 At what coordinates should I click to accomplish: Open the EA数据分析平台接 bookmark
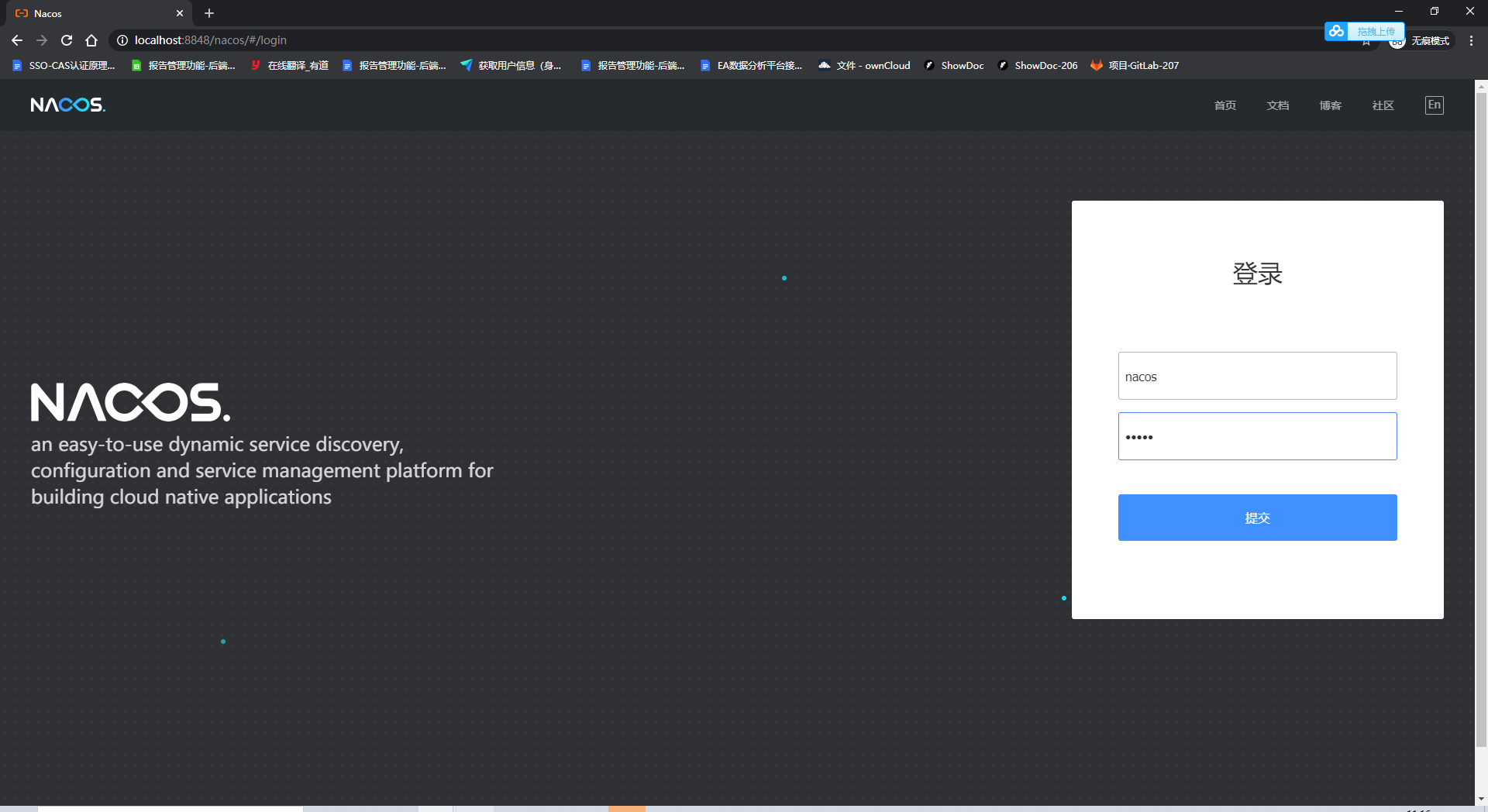tap(751, 66)
